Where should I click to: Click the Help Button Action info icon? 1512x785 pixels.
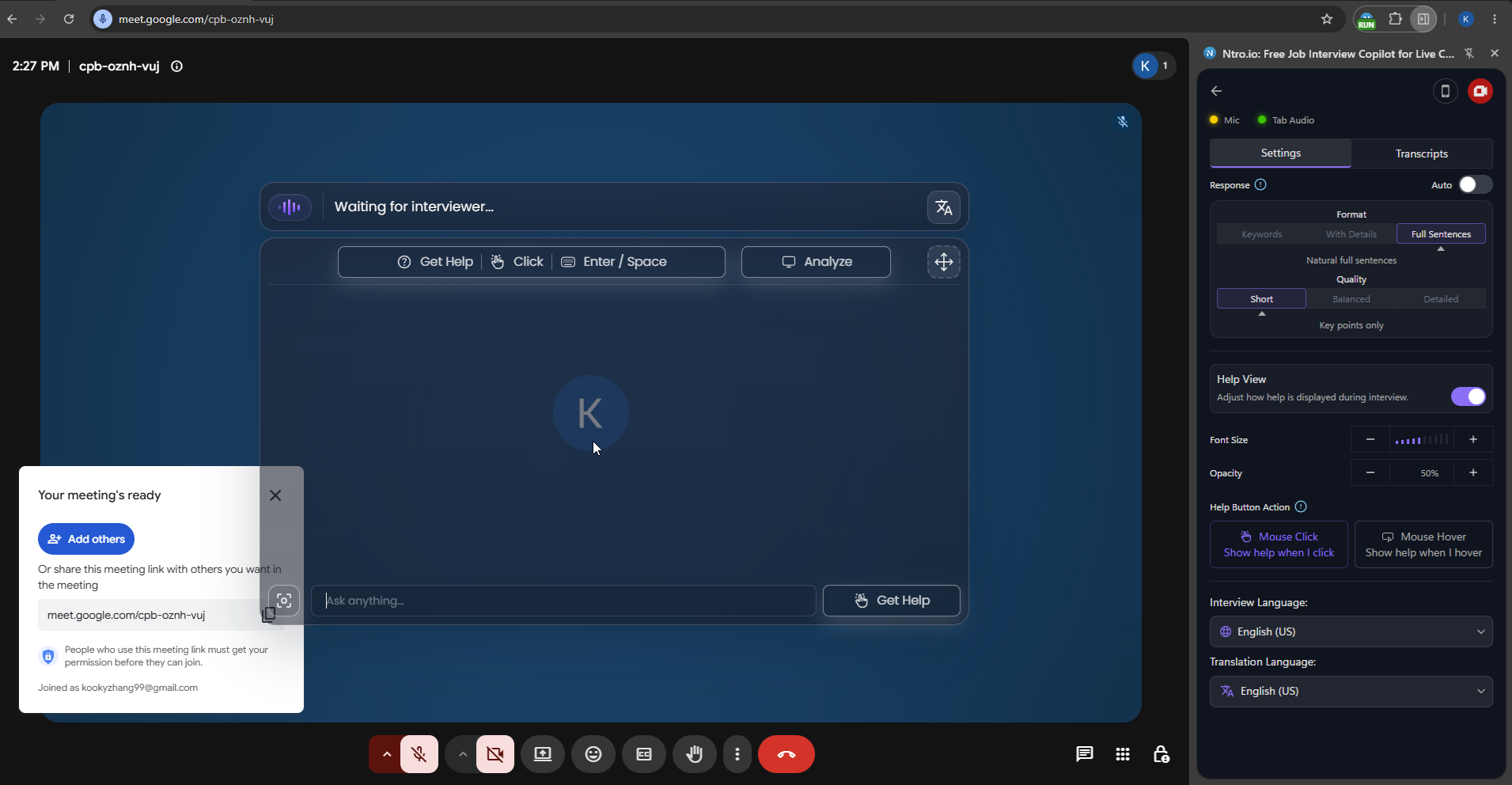coord(1301,507)
